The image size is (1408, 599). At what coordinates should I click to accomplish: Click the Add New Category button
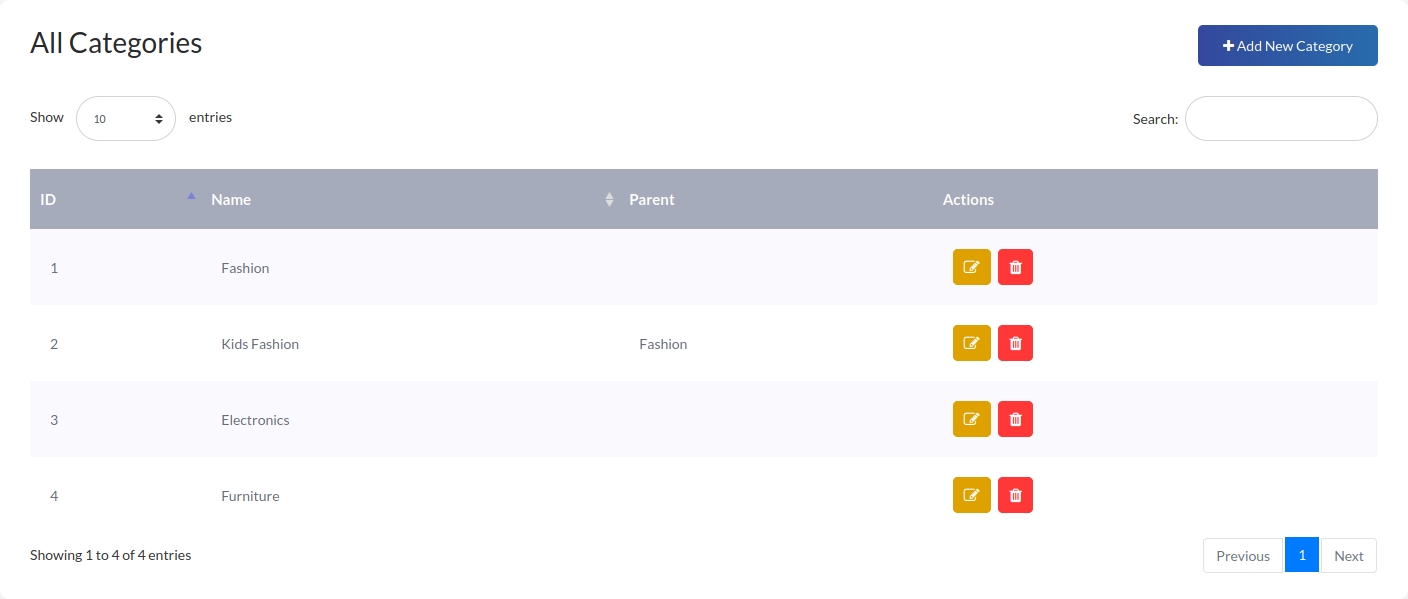(x=1287, y=46)
